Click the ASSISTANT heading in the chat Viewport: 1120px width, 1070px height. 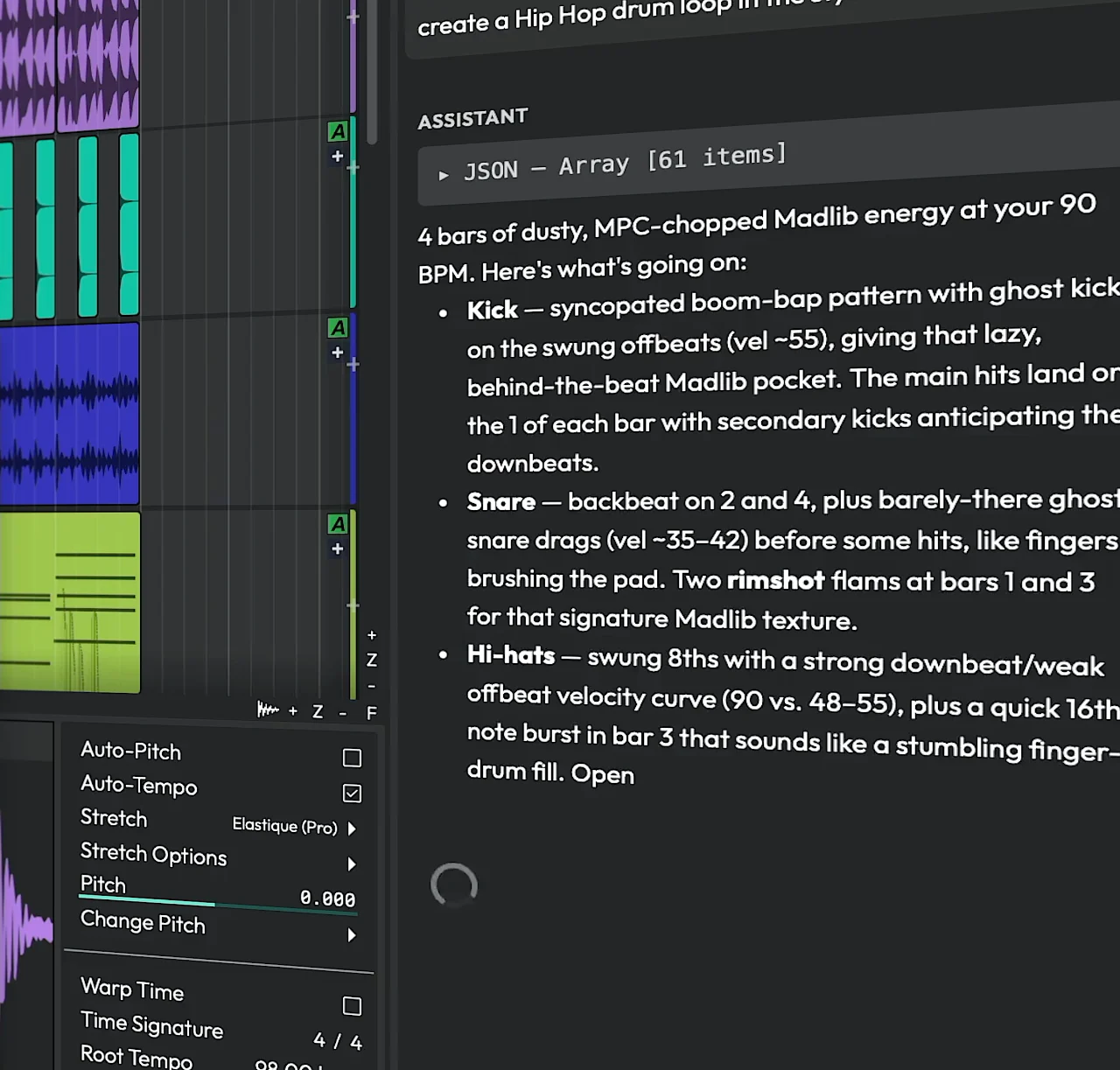(x=472, y=119)
